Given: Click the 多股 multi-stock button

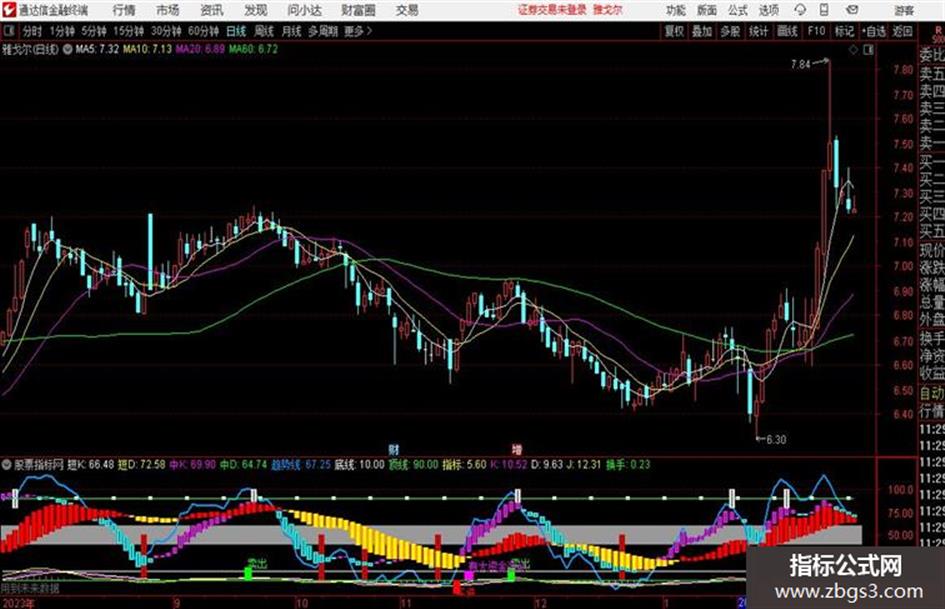Looking at the screenshot, I should click(730, 31).
